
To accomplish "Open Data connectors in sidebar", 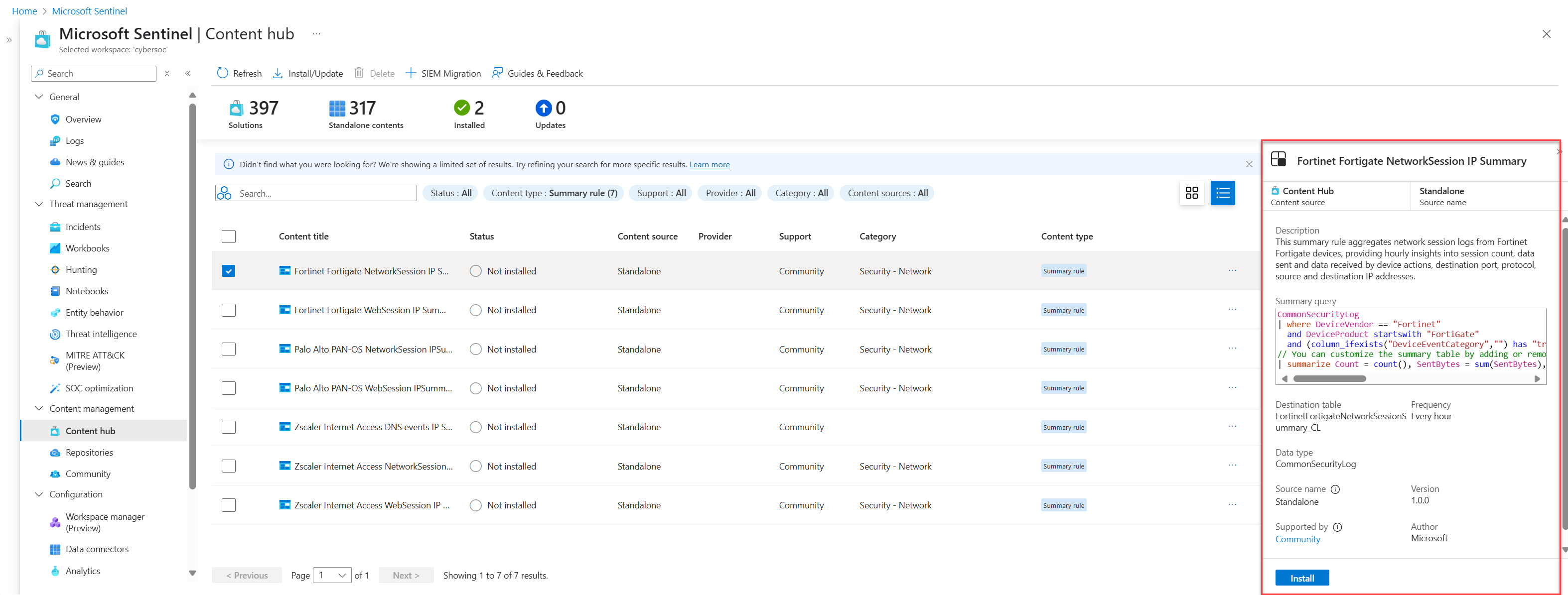I will 97,549.
